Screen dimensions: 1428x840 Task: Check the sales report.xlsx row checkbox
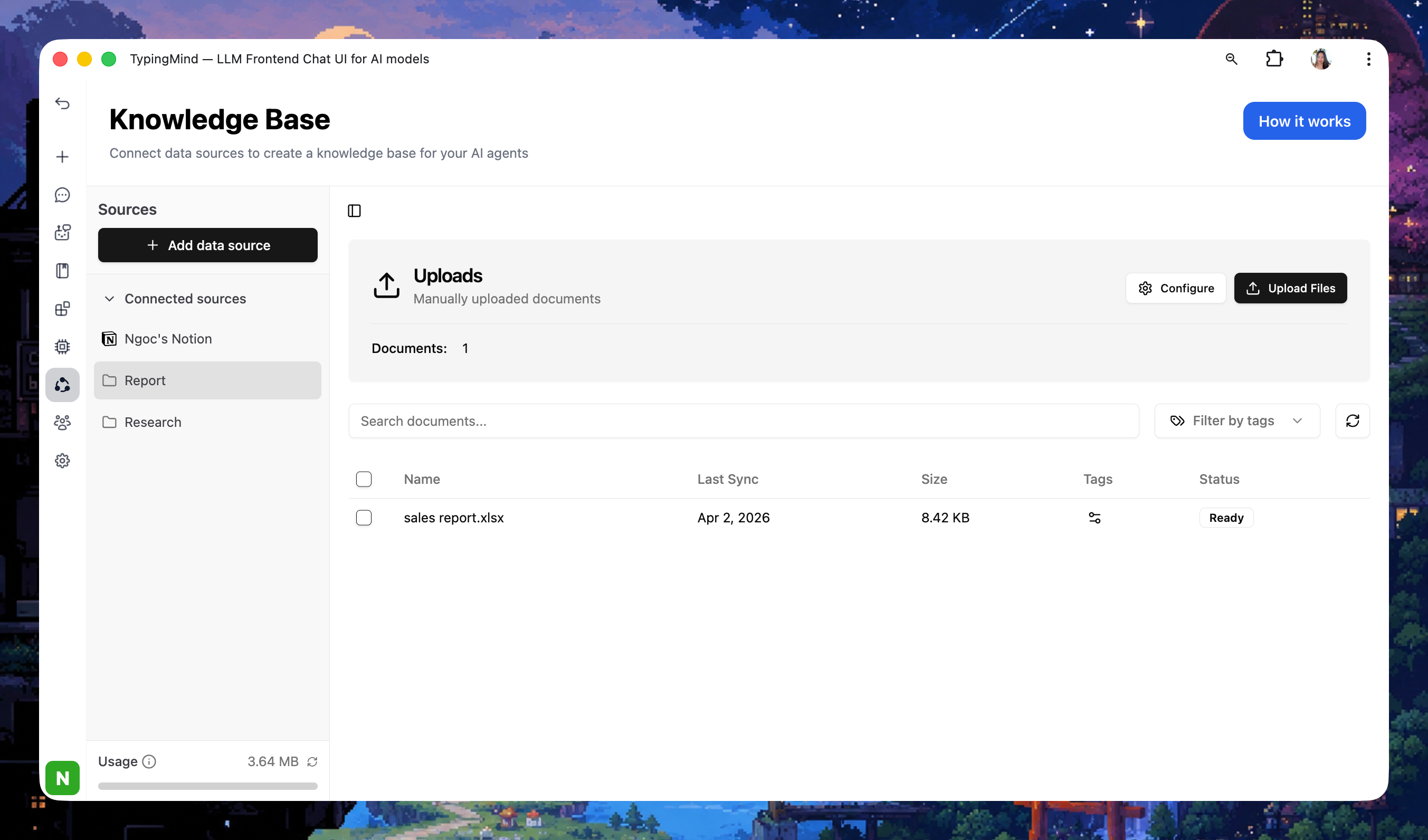pos(364,518)
